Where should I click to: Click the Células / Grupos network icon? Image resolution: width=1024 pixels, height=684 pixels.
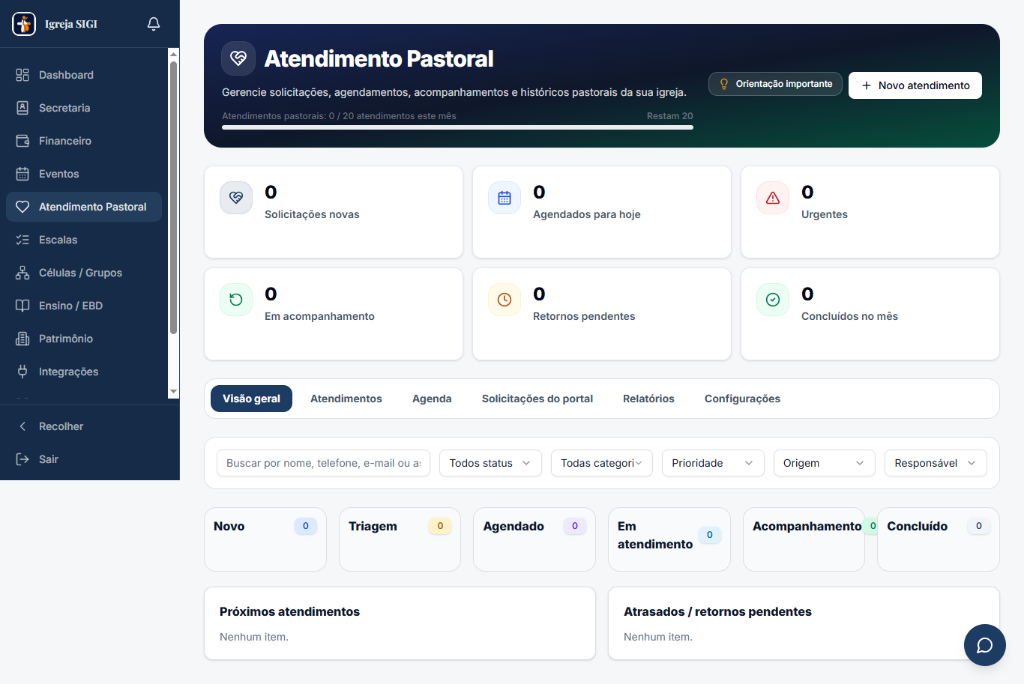[22, 273]
